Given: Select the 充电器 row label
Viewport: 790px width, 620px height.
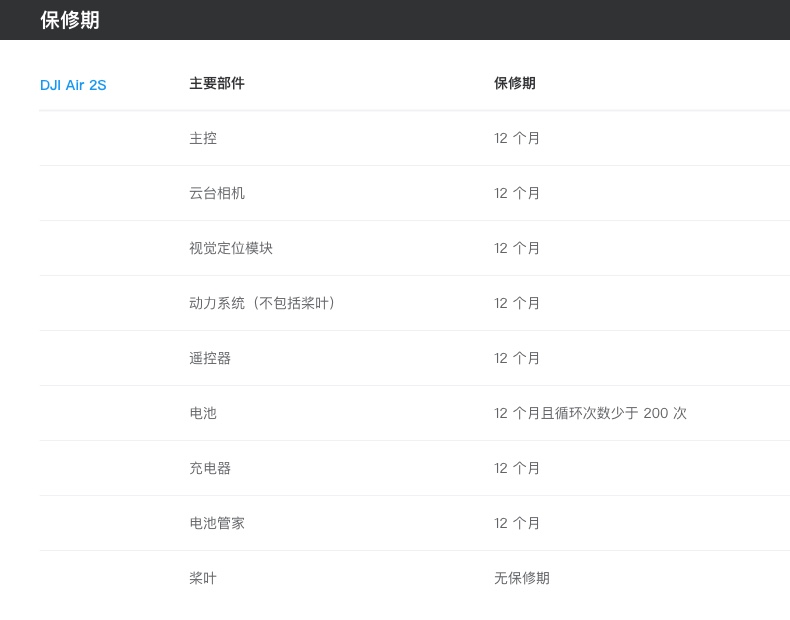Looking at the screenshot, I should pos(210,468).
